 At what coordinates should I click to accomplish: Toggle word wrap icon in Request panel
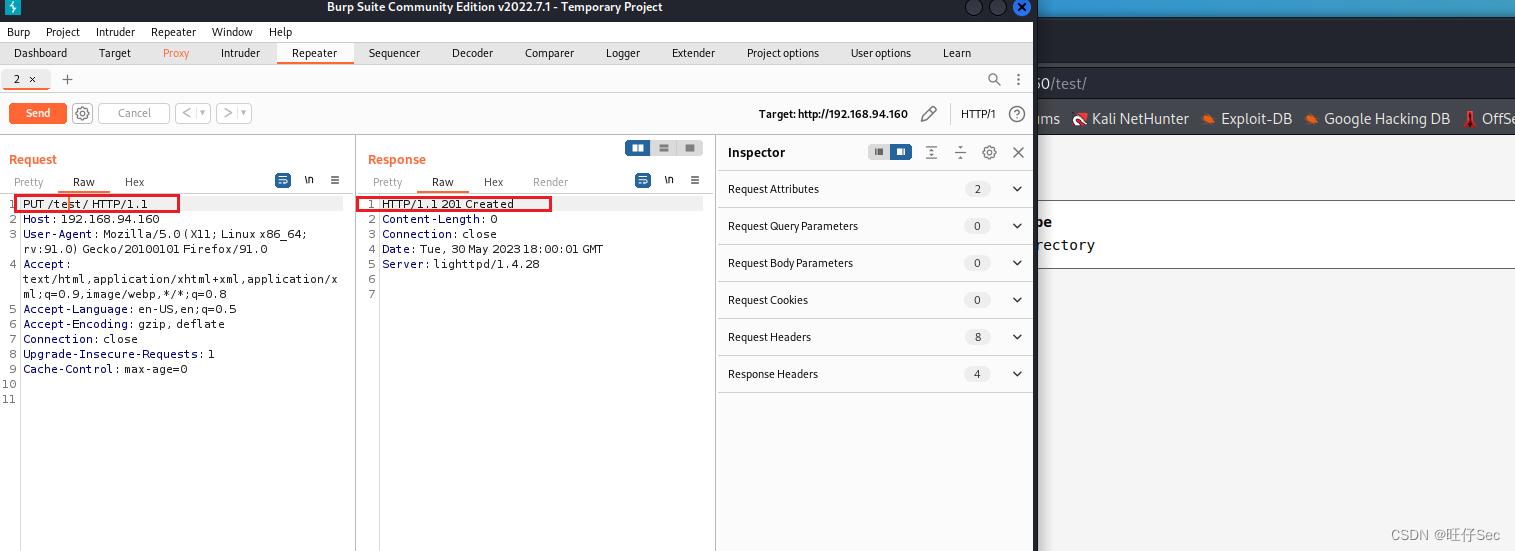pos(283,181)
